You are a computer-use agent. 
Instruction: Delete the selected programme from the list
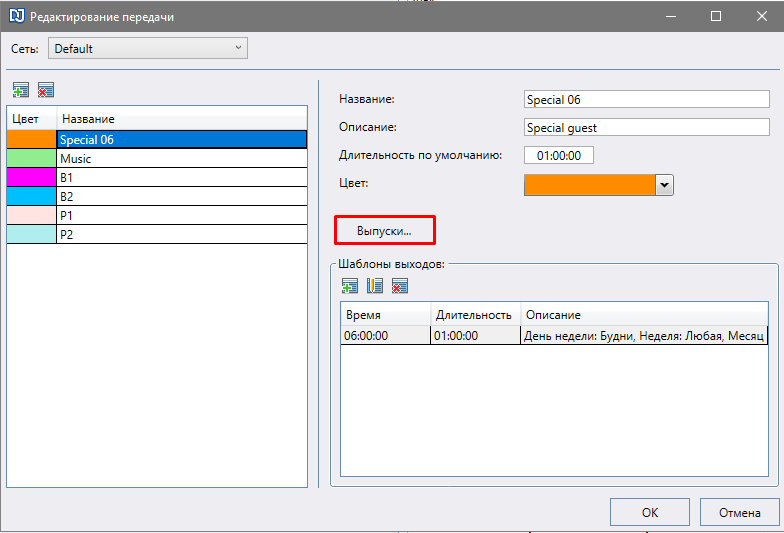coord(46,90)
